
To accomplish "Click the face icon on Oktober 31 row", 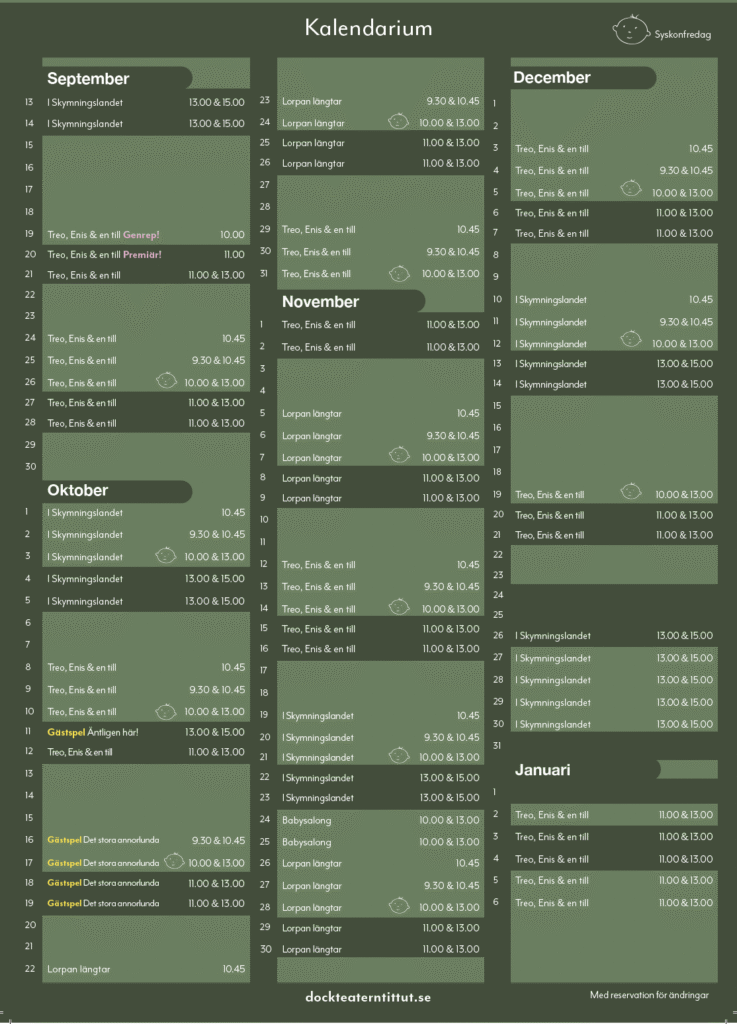I will tap(399, 272).
